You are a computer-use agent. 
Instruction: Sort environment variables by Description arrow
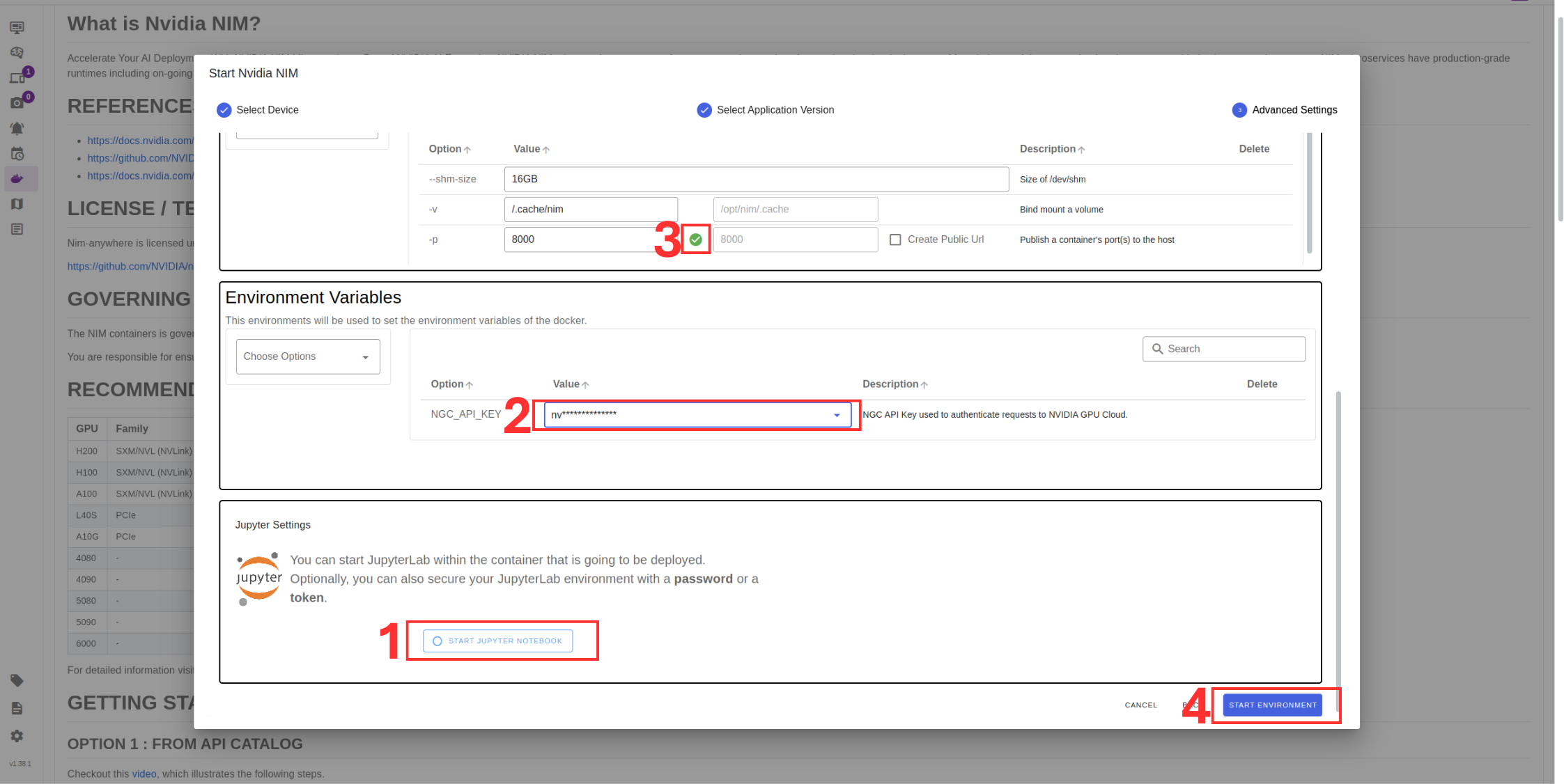[x=924, y=385]
